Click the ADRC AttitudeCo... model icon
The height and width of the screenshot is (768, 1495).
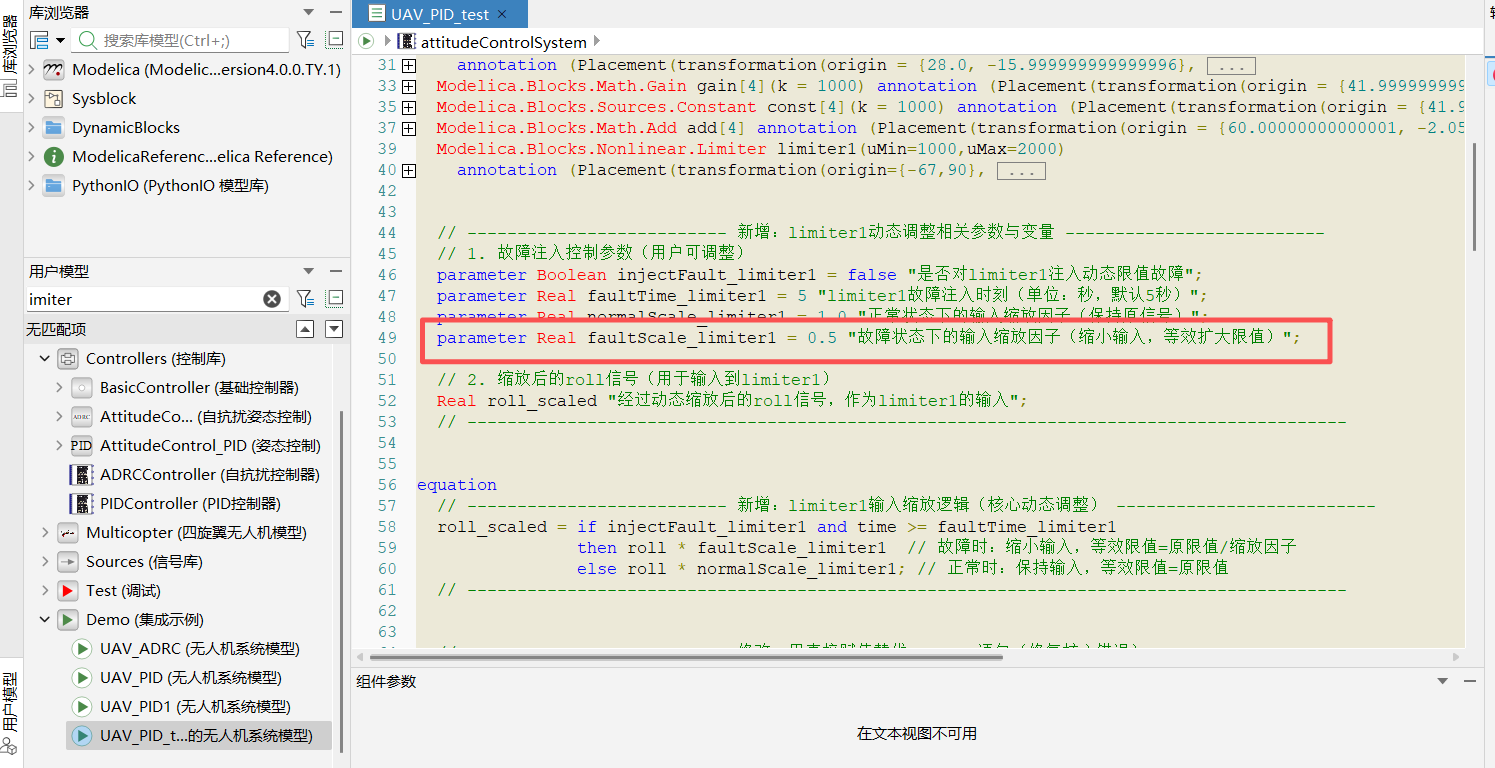(82, 416)
